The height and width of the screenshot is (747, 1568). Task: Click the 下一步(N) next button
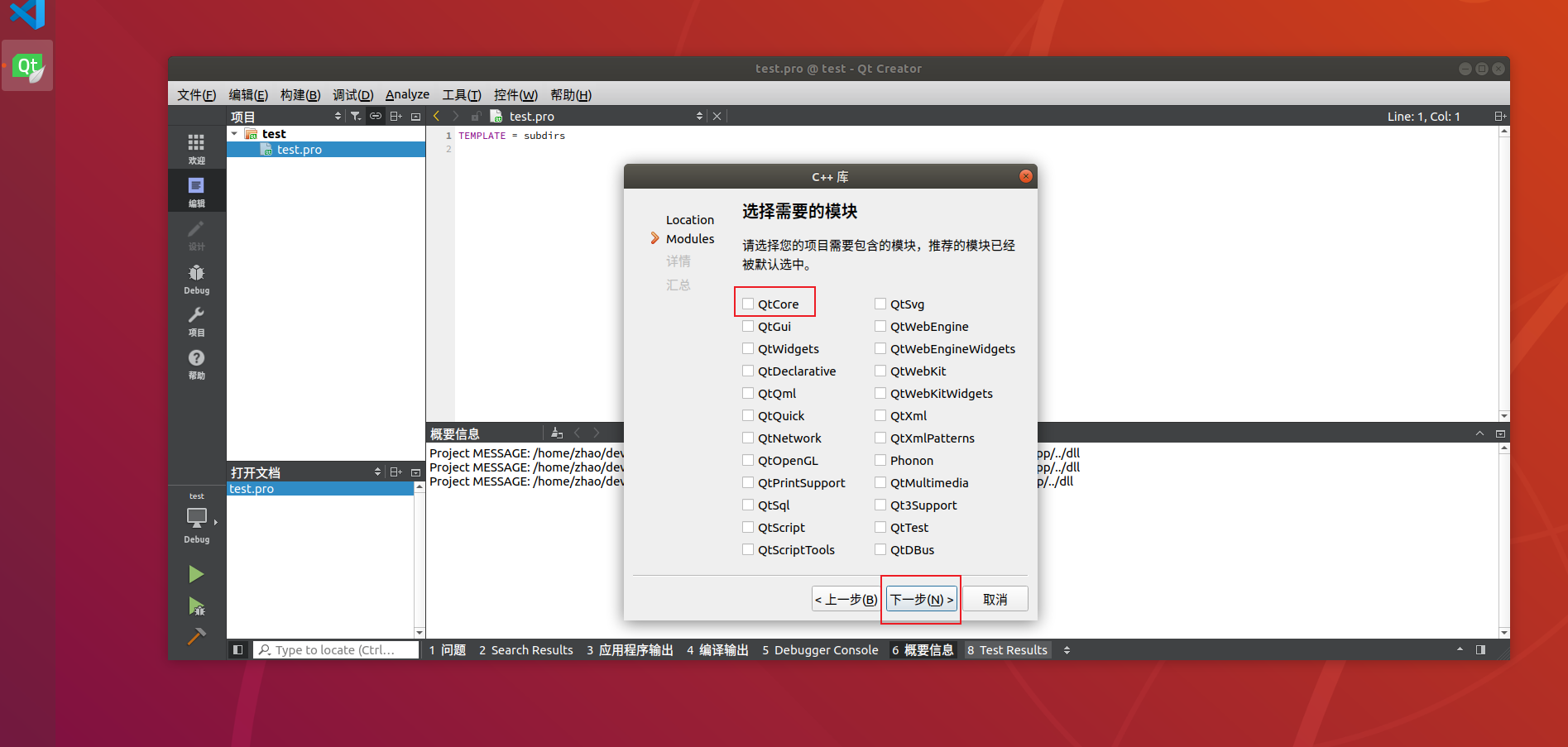pos(921,599)
